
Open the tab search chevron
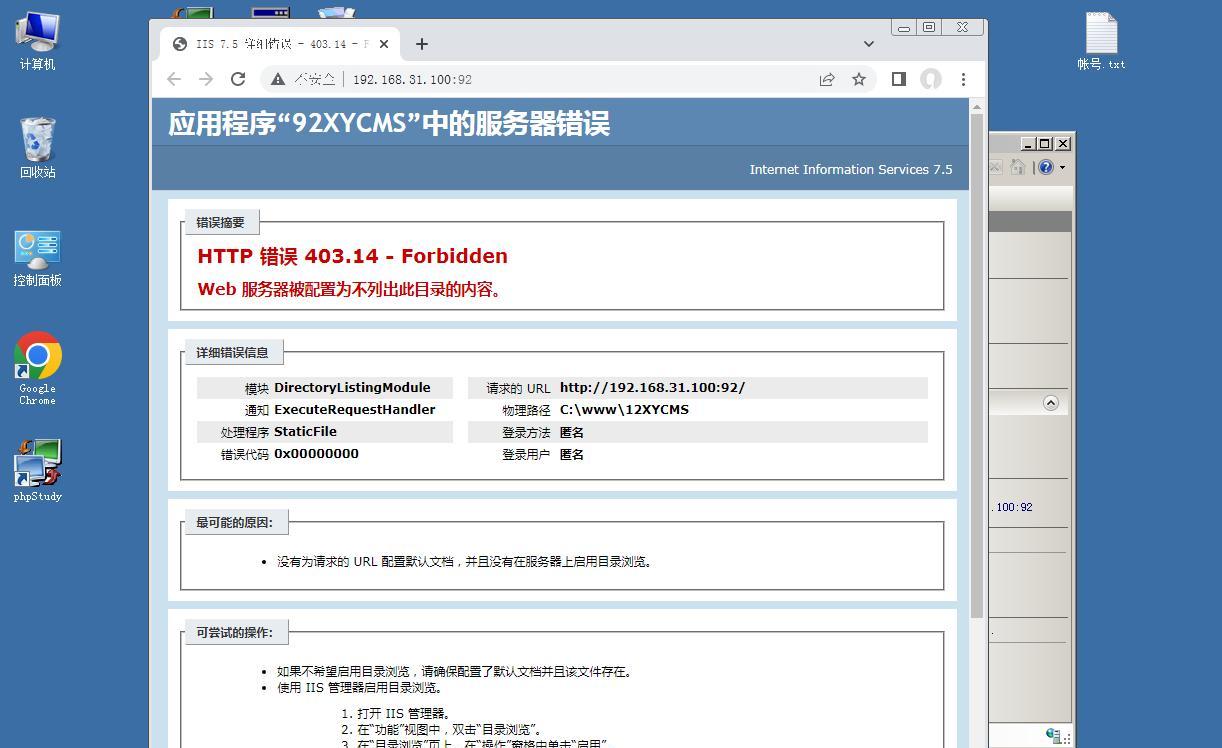868,44
